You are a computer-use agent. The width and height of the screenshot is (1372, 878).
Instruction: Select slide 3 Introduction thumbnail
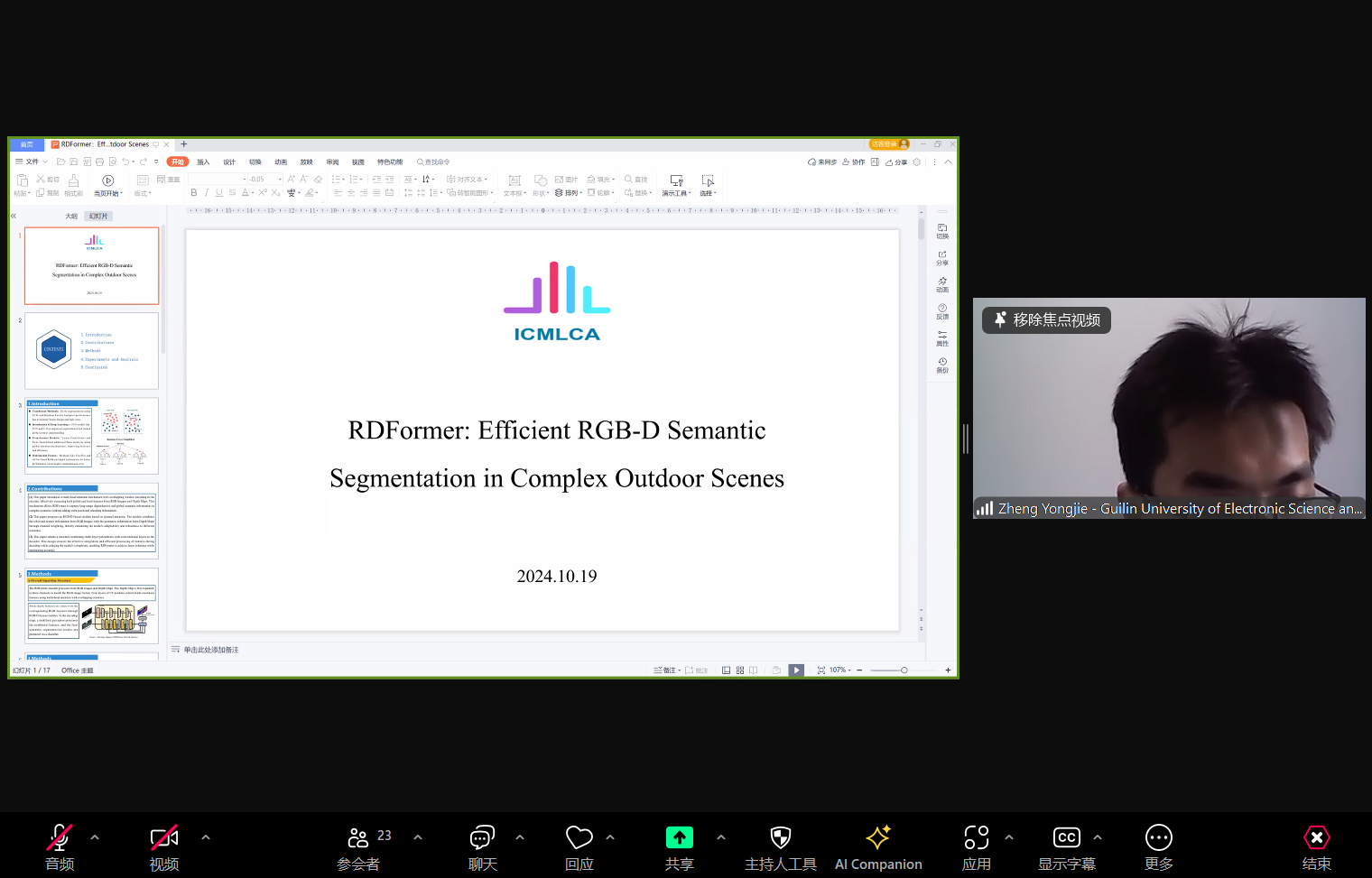coord(92,436)
